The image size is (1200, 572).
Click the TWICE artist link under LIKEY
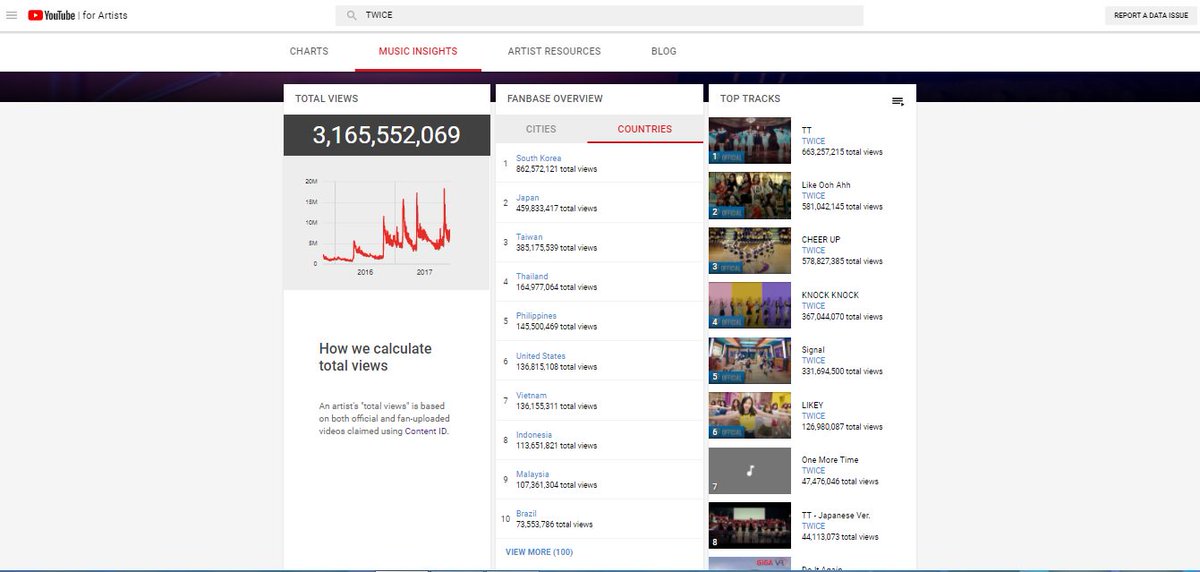(x=813, y=416)
